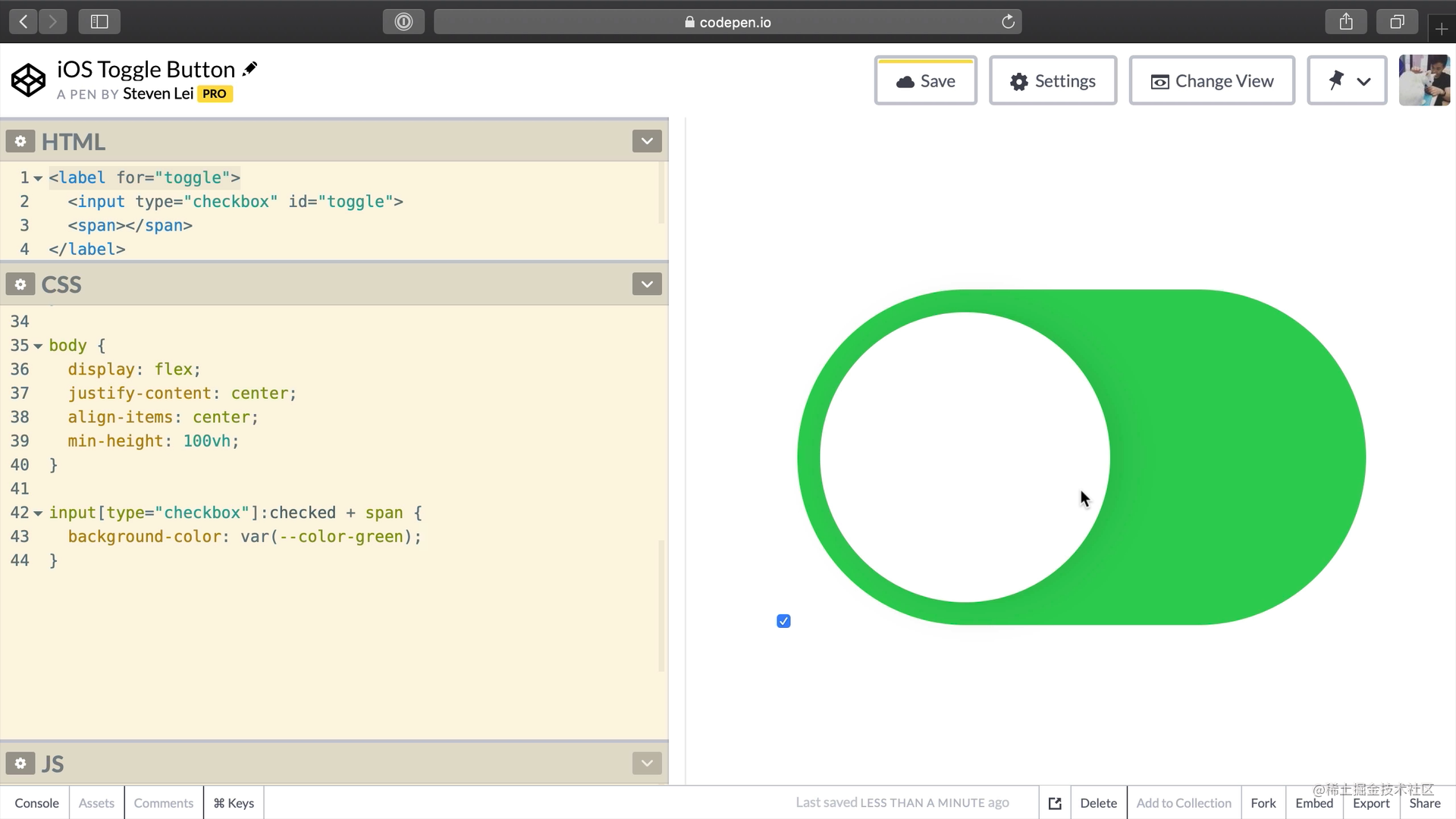
Task: Click the JS panel settings gear icon
Action: coord(20,763)
